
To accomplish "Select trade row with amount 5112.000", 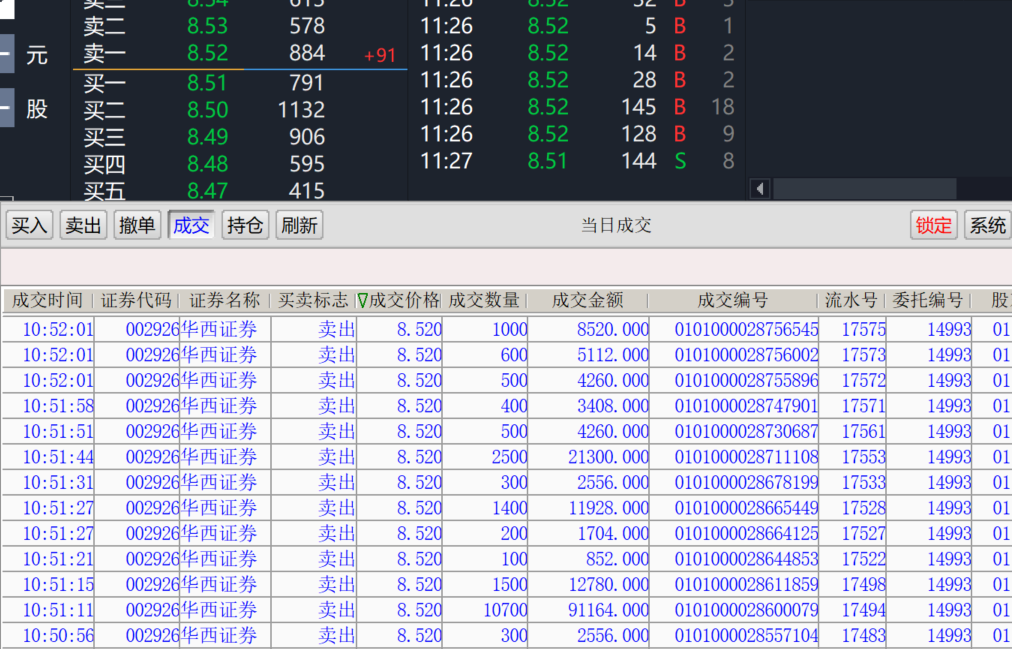I will 506,355.
